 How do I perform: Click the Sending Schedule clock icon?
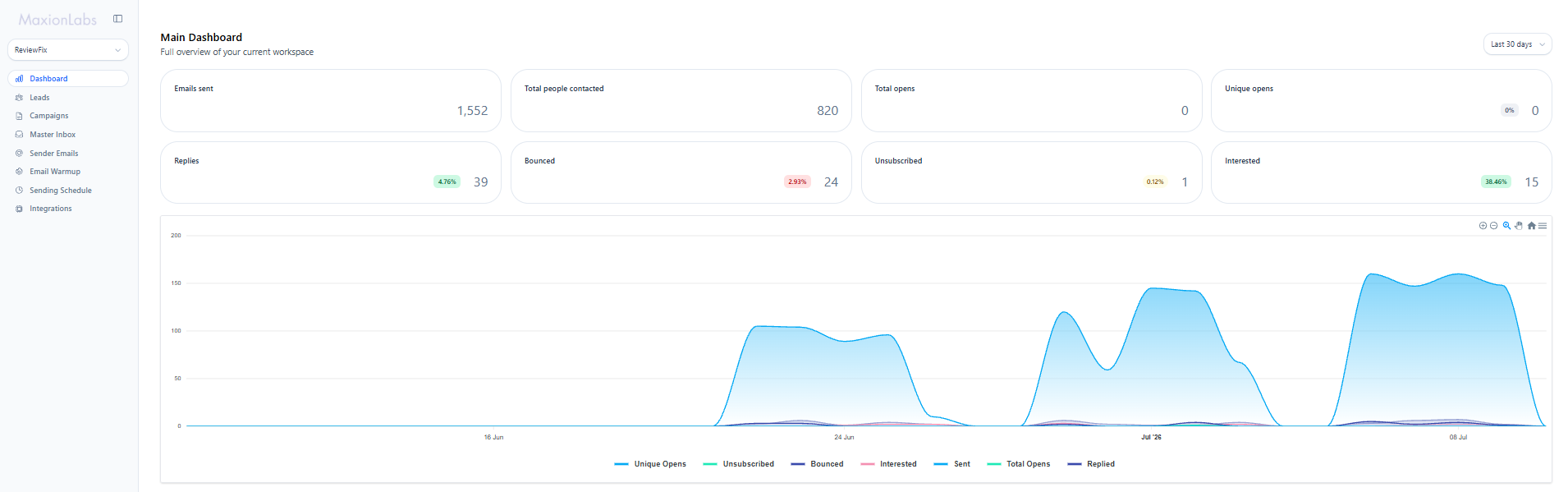click(19, 191)
